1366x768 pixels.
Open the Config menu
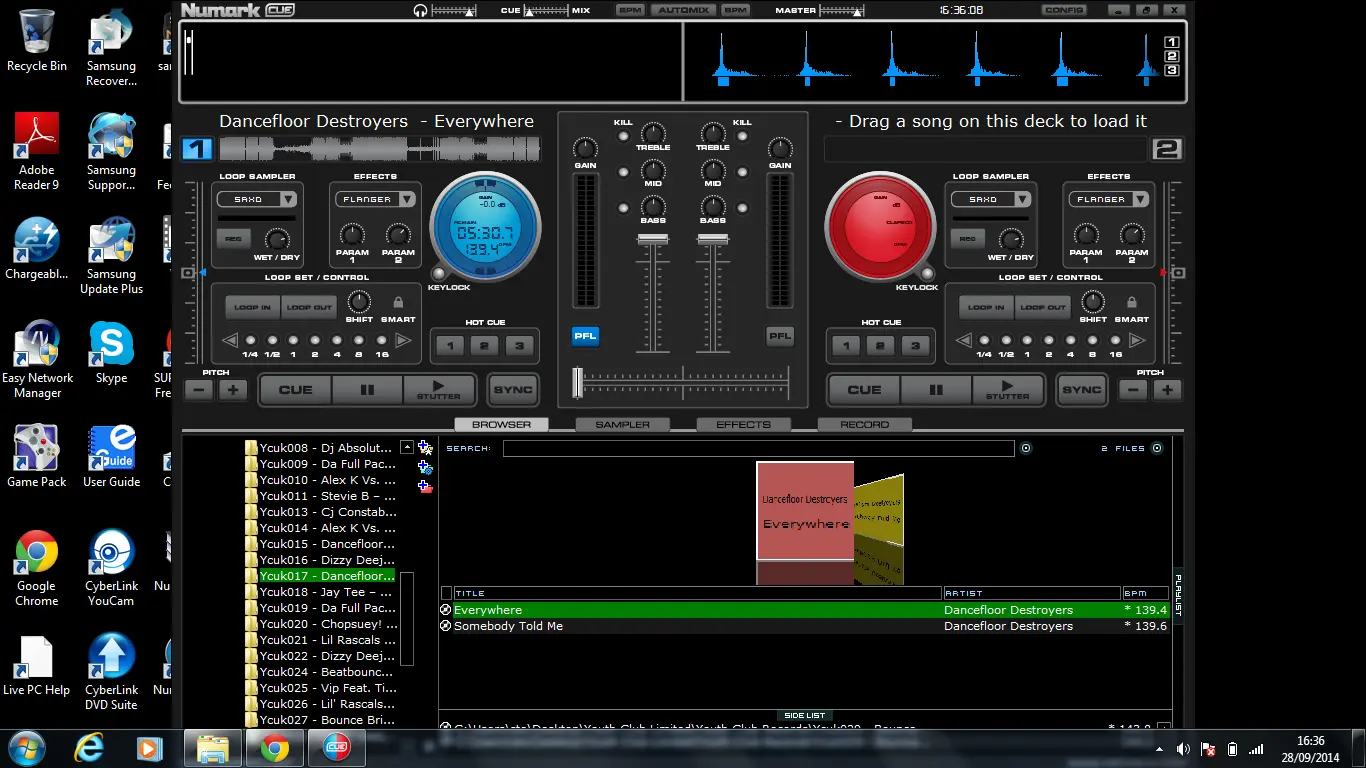point(1063,10)
